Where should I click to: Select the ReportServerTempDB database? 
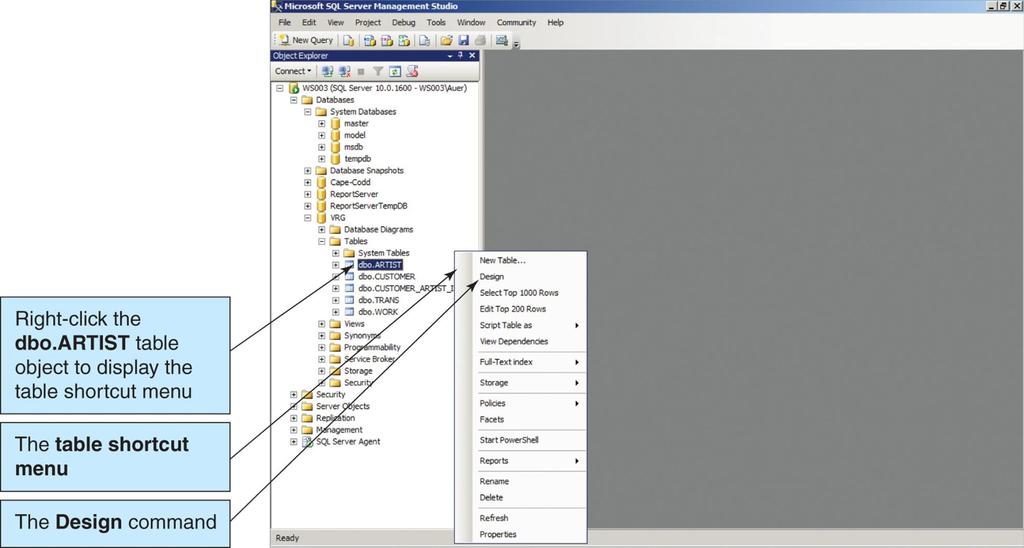[368, 206]
